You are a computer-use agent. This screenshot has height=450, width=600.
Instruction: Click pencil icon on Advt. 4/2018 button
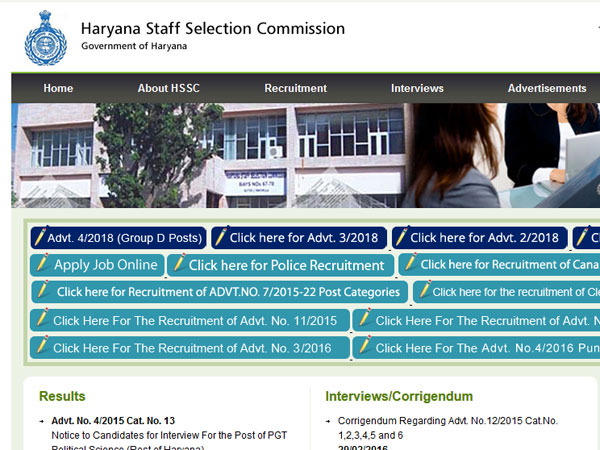(40, 236)
